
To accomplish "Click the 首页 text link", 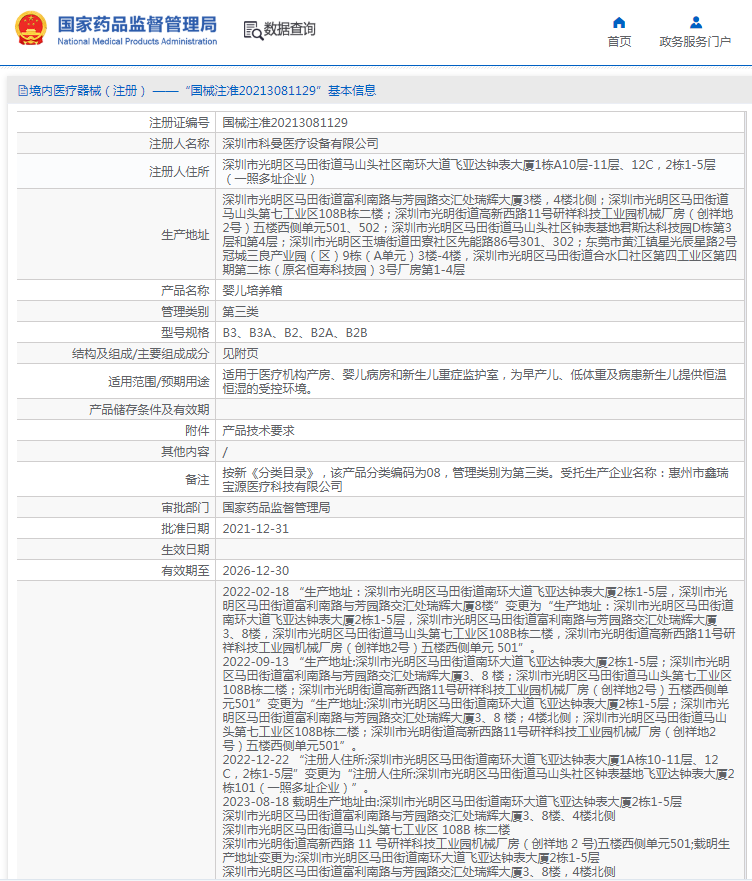I will (619, 42).
